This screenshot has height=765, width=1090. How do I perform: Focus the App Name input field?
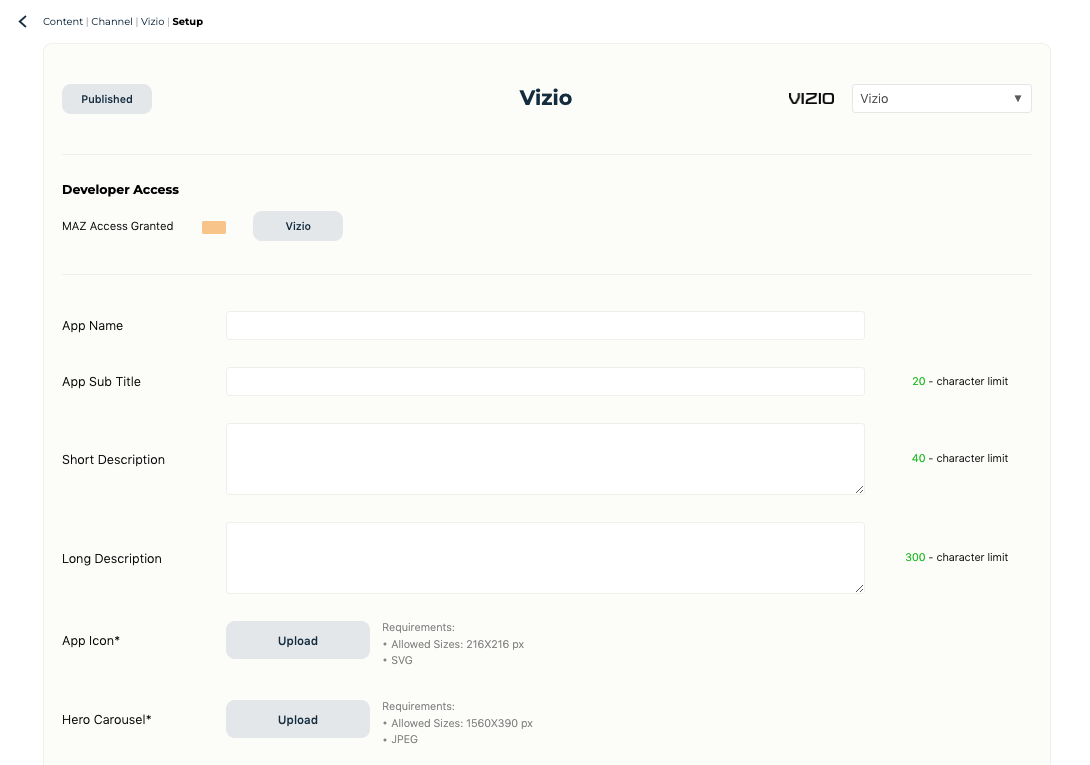[x=545, y=325]
